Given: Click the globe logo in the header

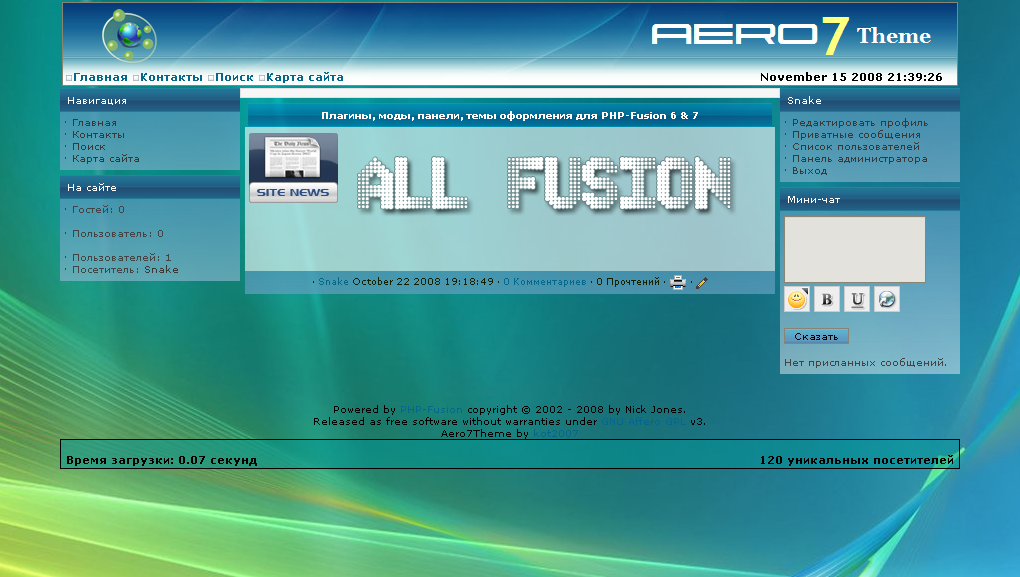Looking at the screenshot, I should pyautogui.click(x=129, y=36).
